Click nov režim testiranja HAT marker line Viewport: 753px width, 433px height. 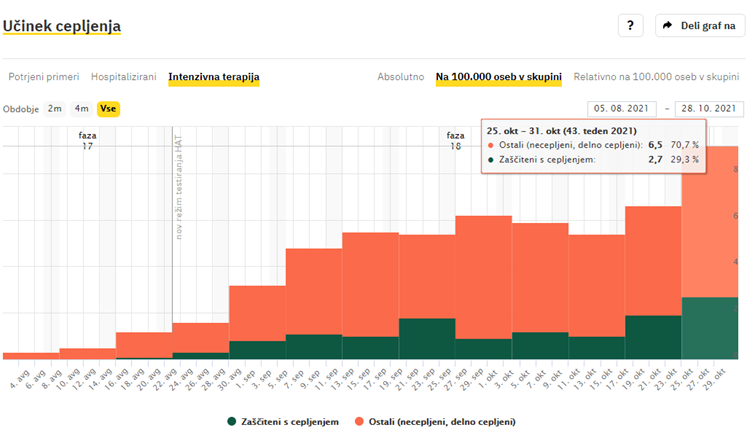pos(179,187)
